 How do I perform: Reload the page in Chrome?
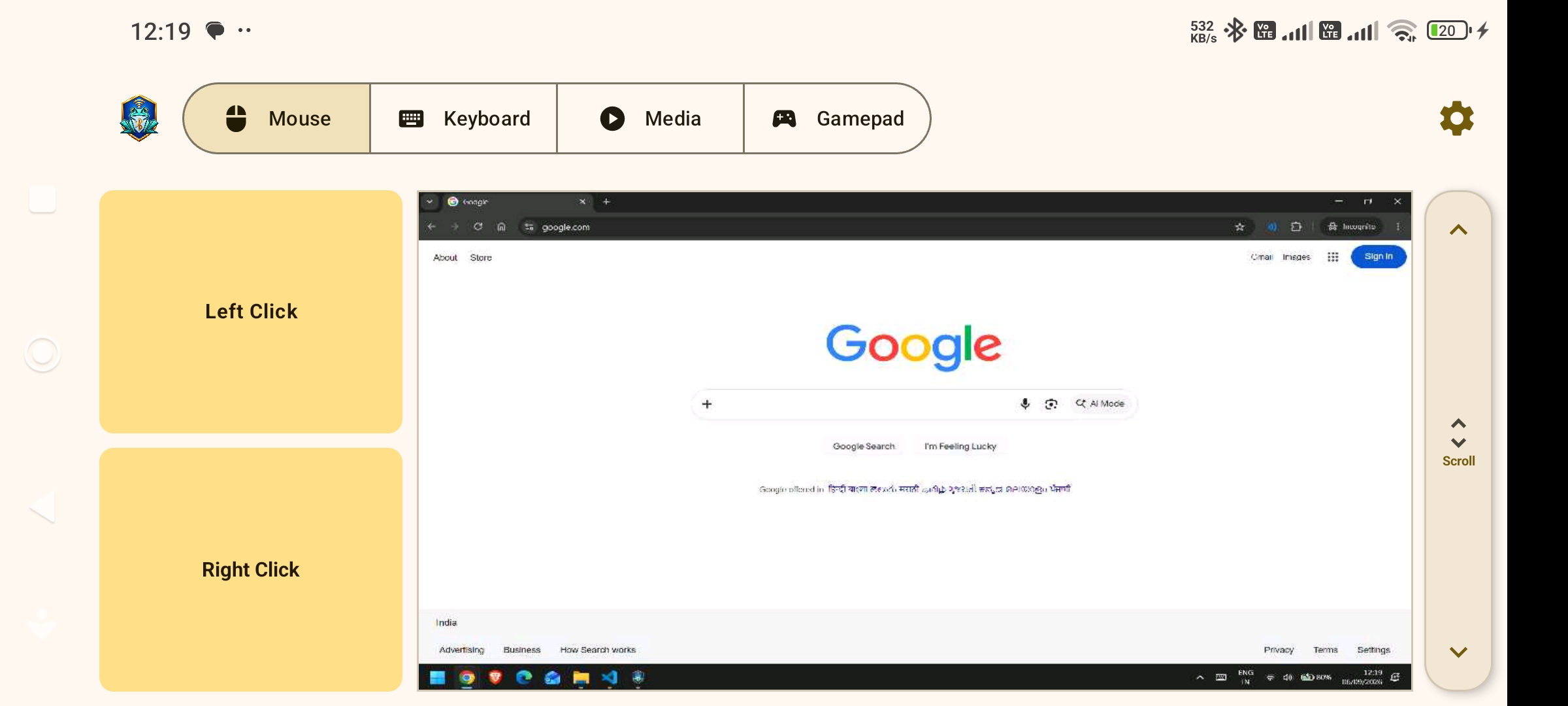[478, 227]
